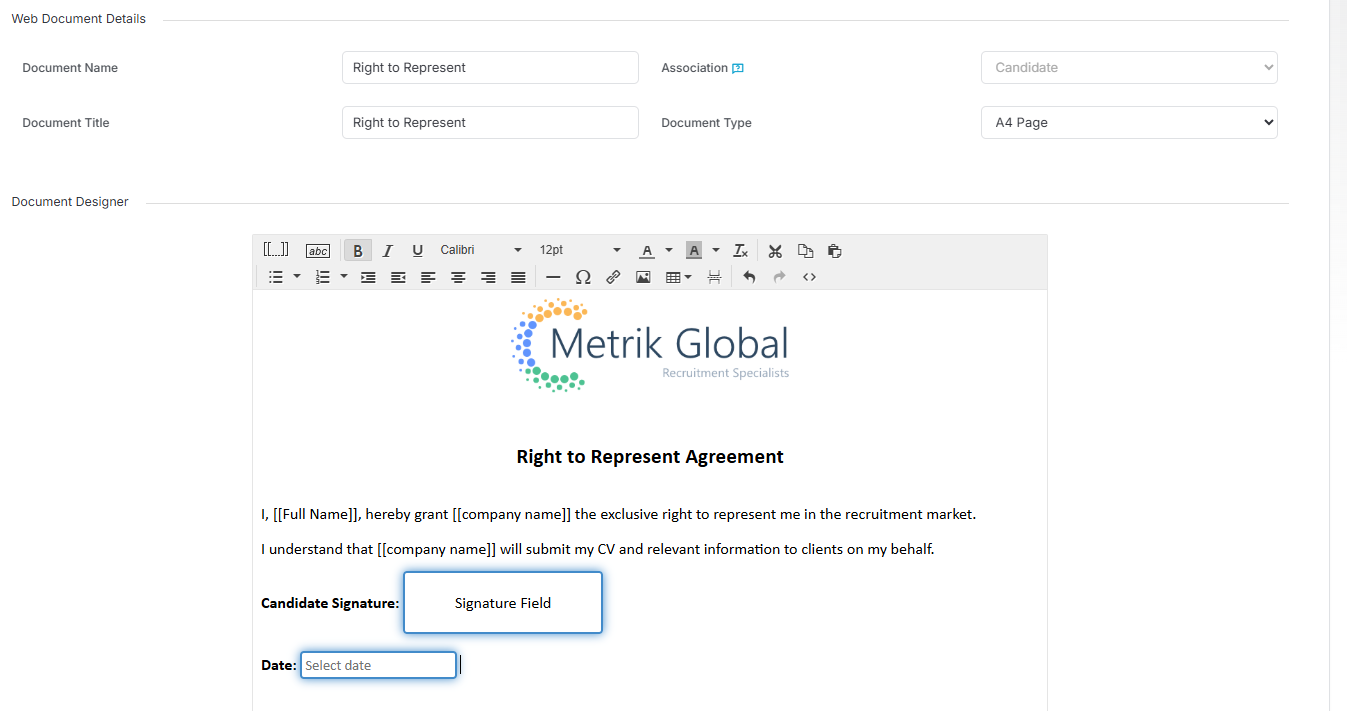
Task: Align text left
Action: 428,277
